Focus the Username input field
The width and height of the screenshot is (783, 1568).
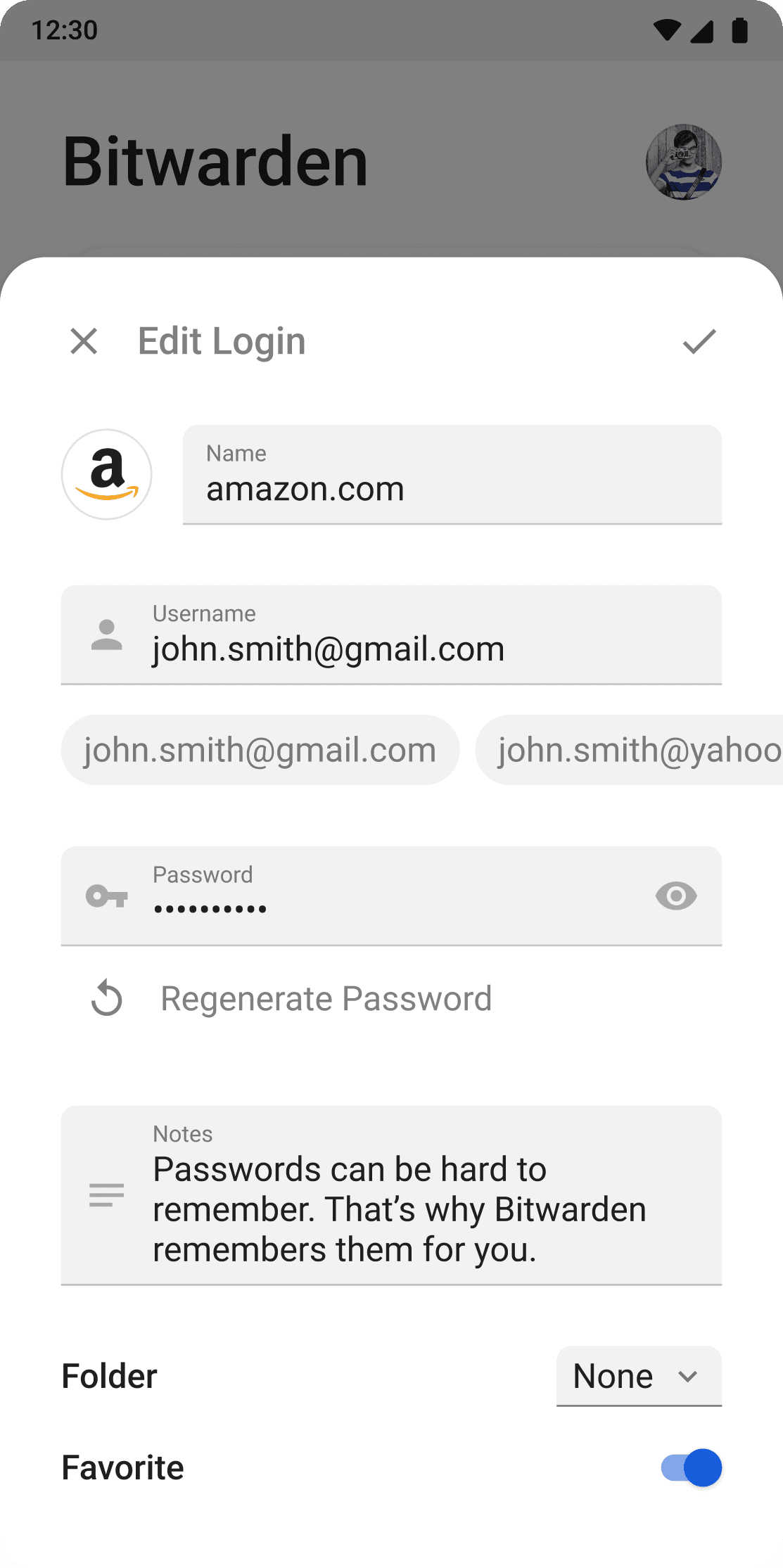[x=391, y=635]
